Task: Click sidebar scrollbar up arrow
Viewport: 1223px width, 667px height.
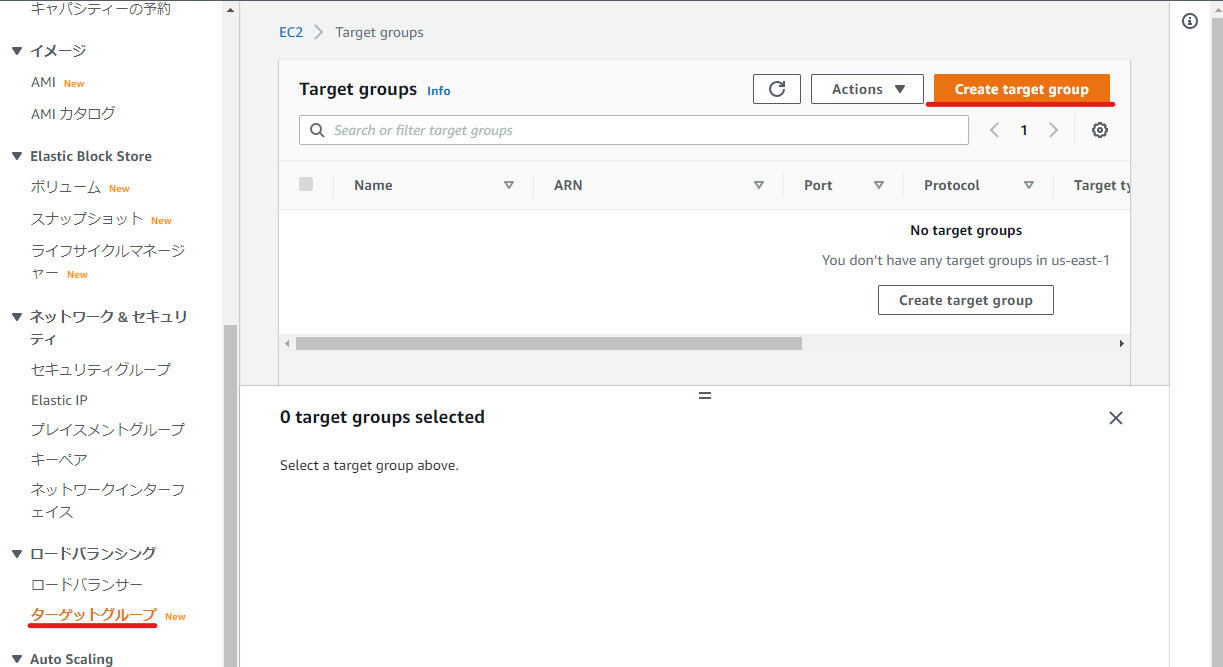Action: (x=231, y=8)
